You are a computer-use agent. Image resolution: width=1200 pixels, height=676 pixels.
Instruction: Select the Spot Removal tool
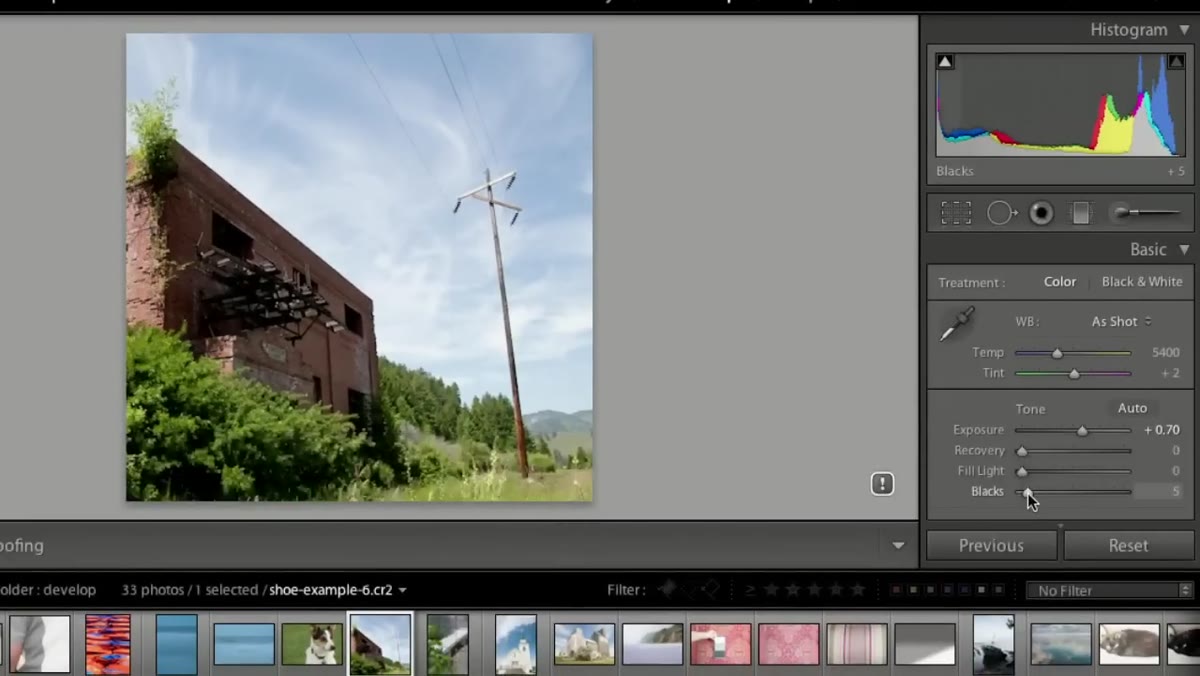(x=1001, y=213)
